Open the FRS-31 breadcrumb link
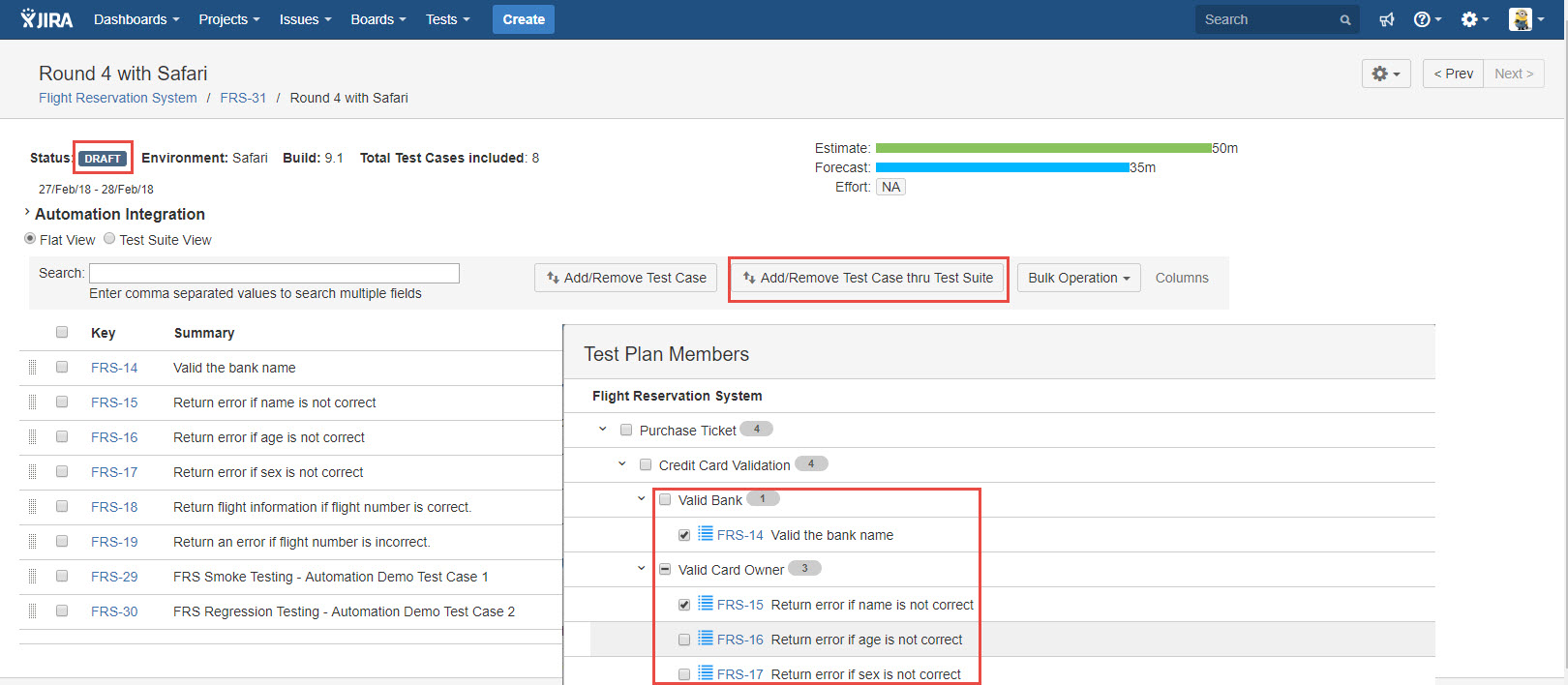The height and width of the screenshot is (685, 1568). [243, 98]
